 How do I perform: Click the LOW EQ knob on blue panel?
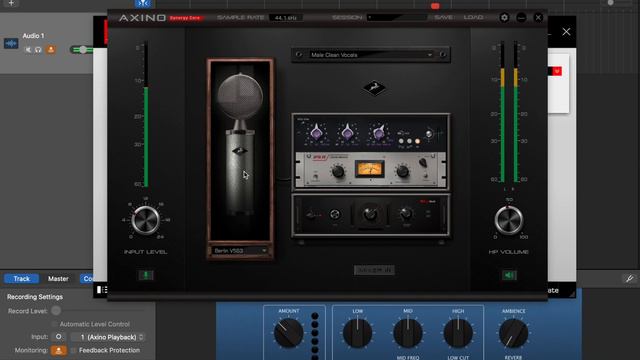[x=358, y=333]
